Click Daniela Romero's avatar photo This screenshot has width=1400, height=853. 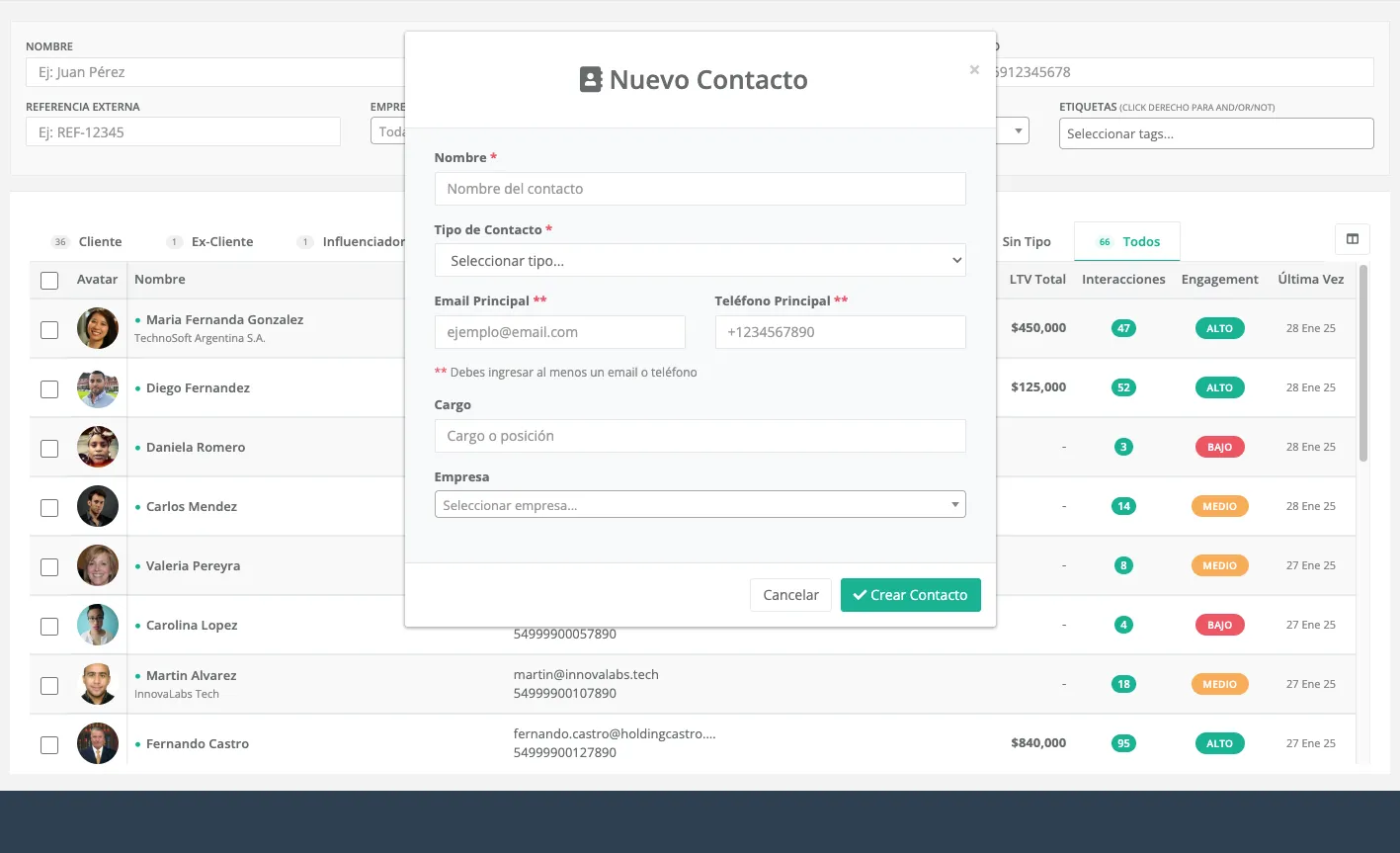tap(98, 447)
